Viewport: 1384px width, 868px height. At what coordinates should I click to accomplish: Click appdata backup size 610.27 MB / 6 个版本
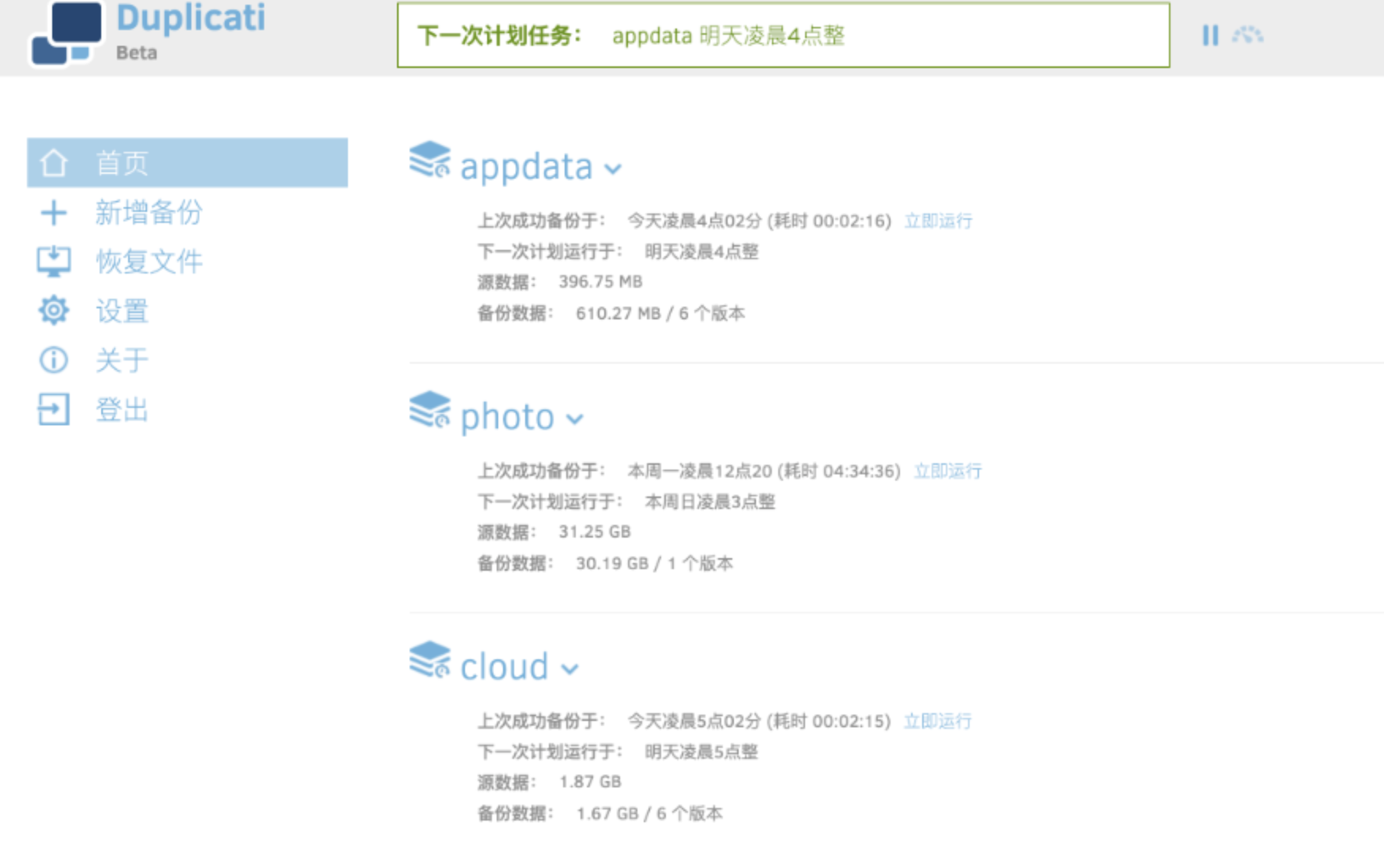tap(660, 313)
